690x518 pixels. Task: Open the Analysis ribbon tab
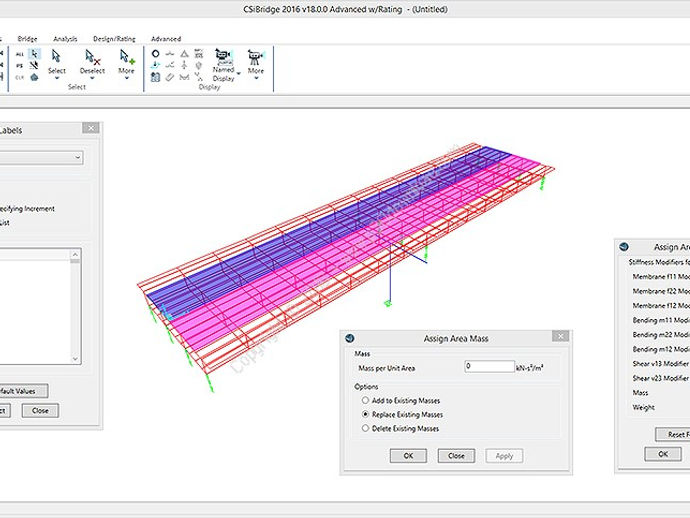point(65,39)
